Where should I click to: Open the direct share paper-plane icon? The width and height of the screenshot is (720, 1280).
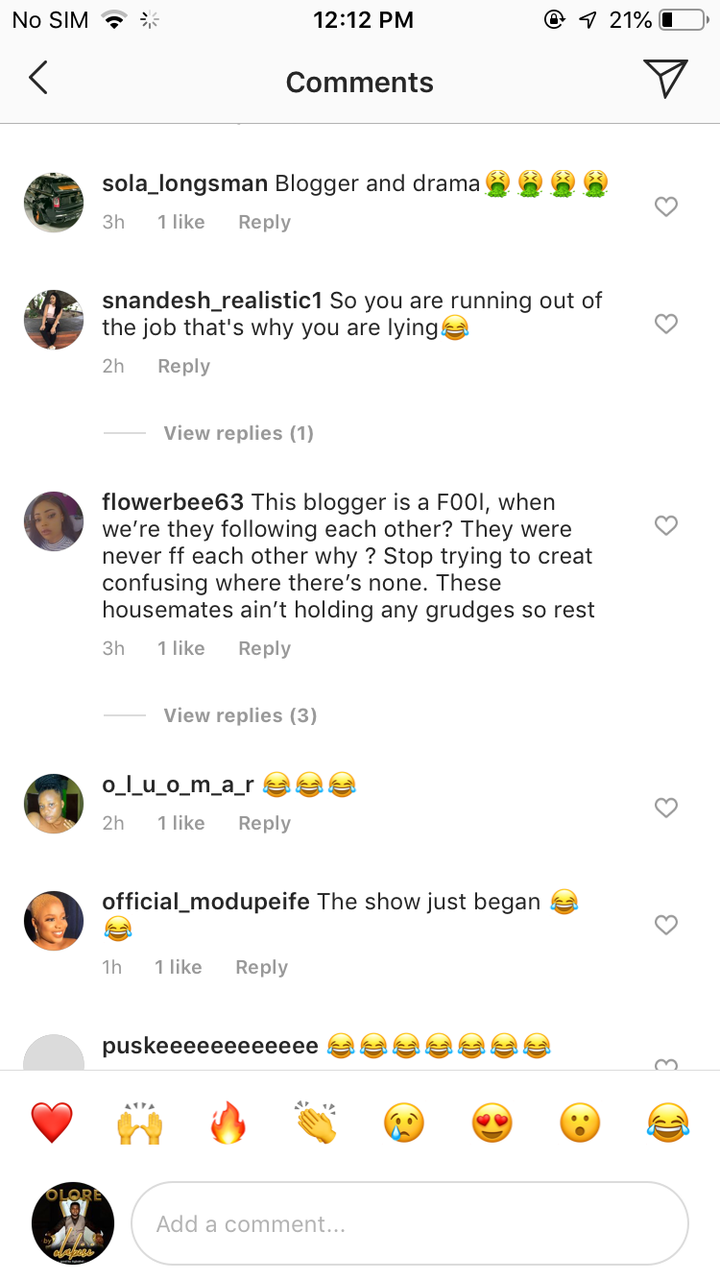point(665,78)
